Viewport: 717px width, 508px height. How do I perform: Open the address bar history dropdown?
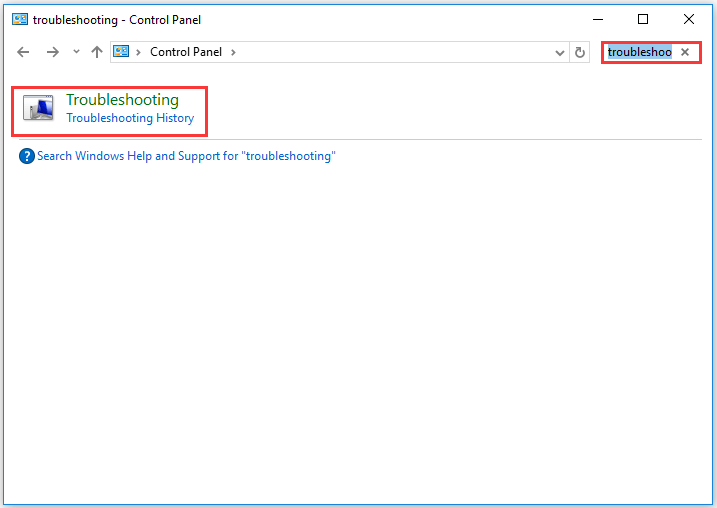pyautogui.click(x=560, y=53)
